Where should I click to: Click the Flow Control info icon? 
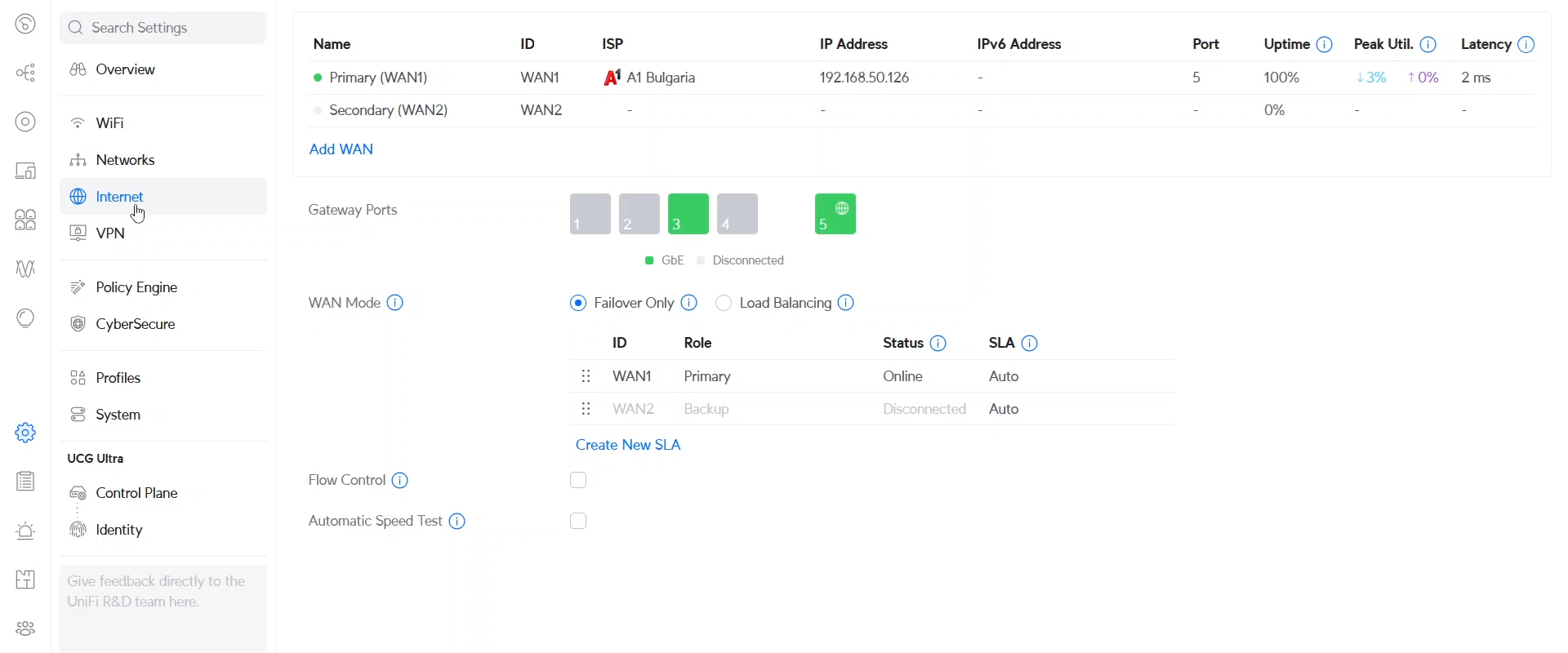click(x=400, y=481)
